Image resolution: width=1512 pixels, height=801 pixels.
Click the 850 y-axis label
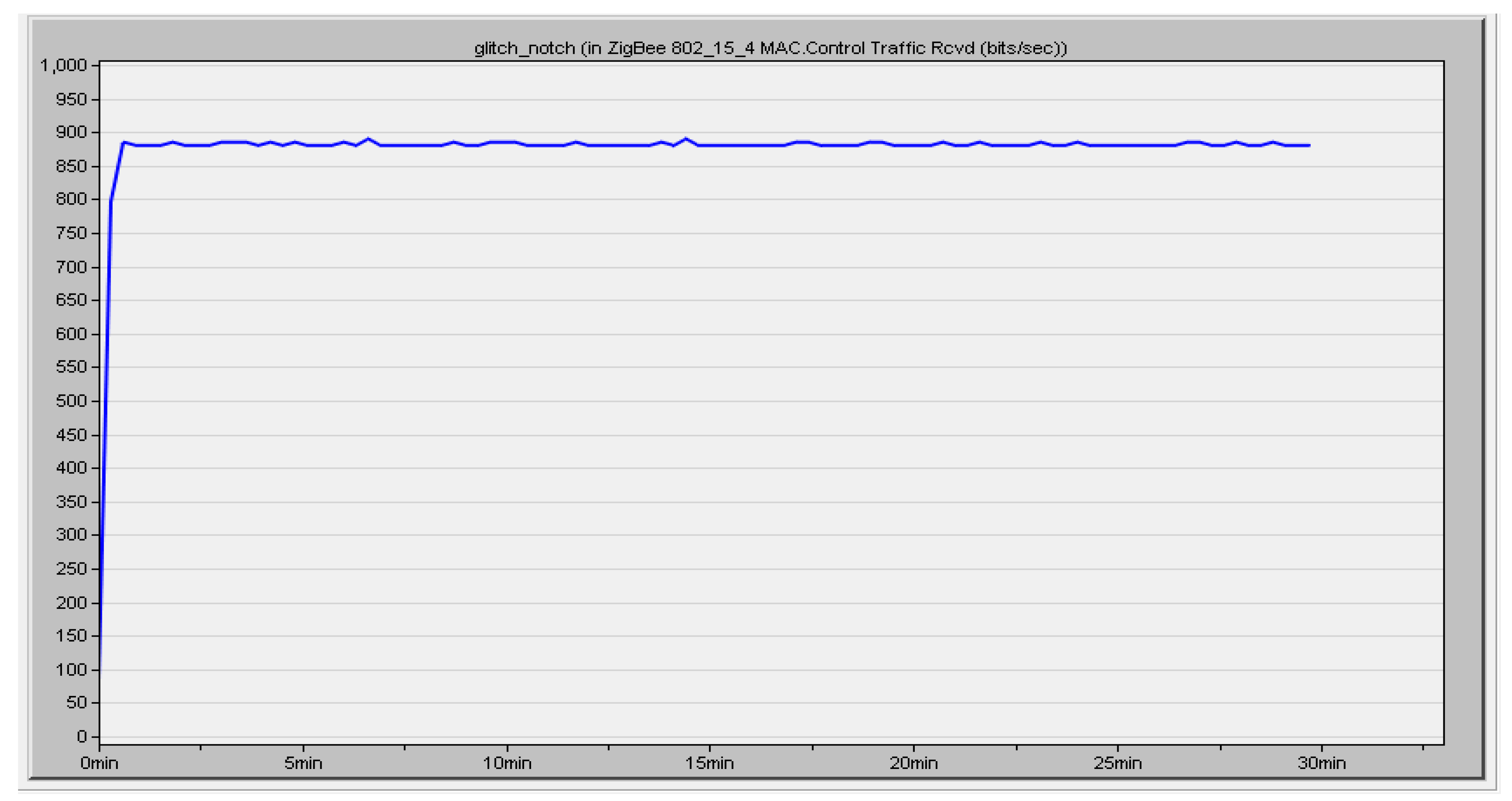[71, 167]
